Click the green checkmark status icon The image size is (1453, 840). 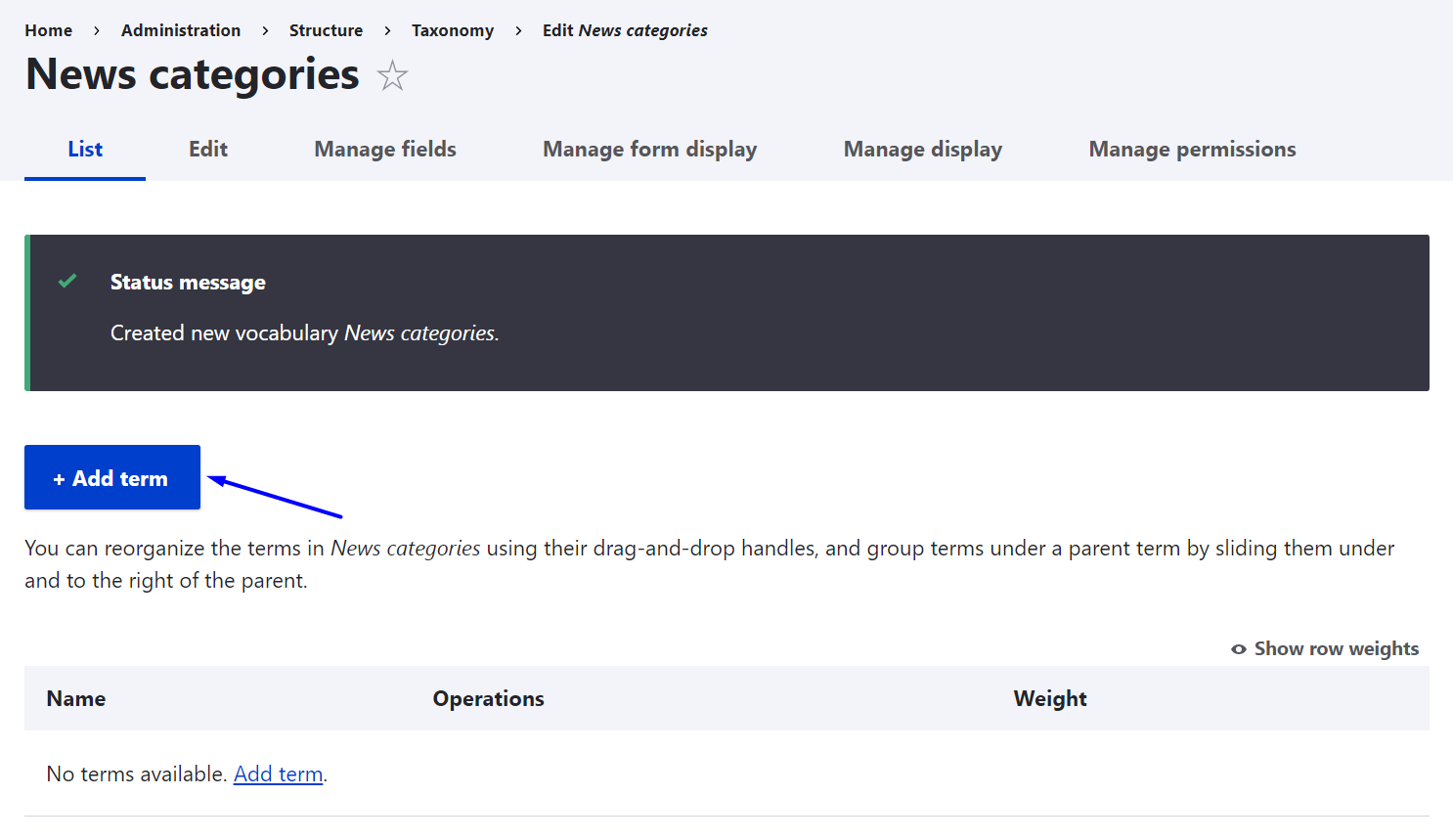[x=67, y=282]
